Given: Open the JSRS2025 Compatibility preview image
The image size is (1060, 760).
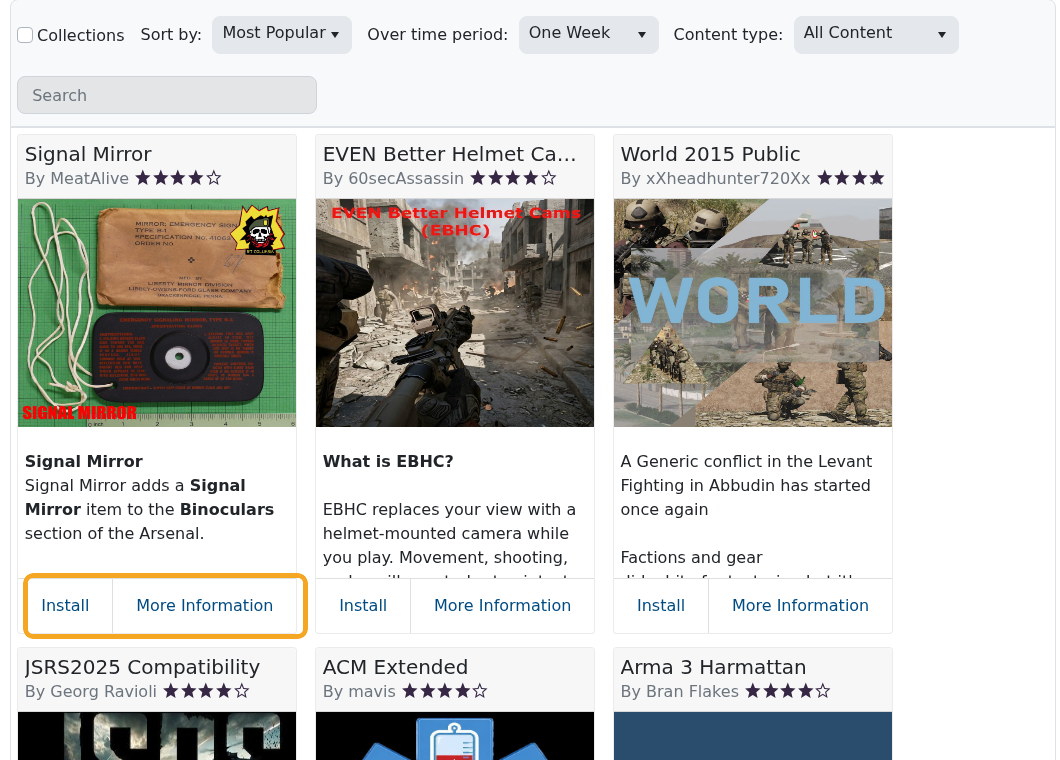Looking at the screenshot, I should click(x=157, y=736).
